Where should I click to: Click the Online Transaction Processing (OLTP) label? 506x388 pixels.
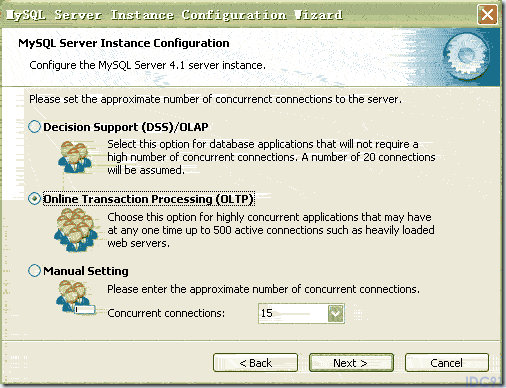149,199
